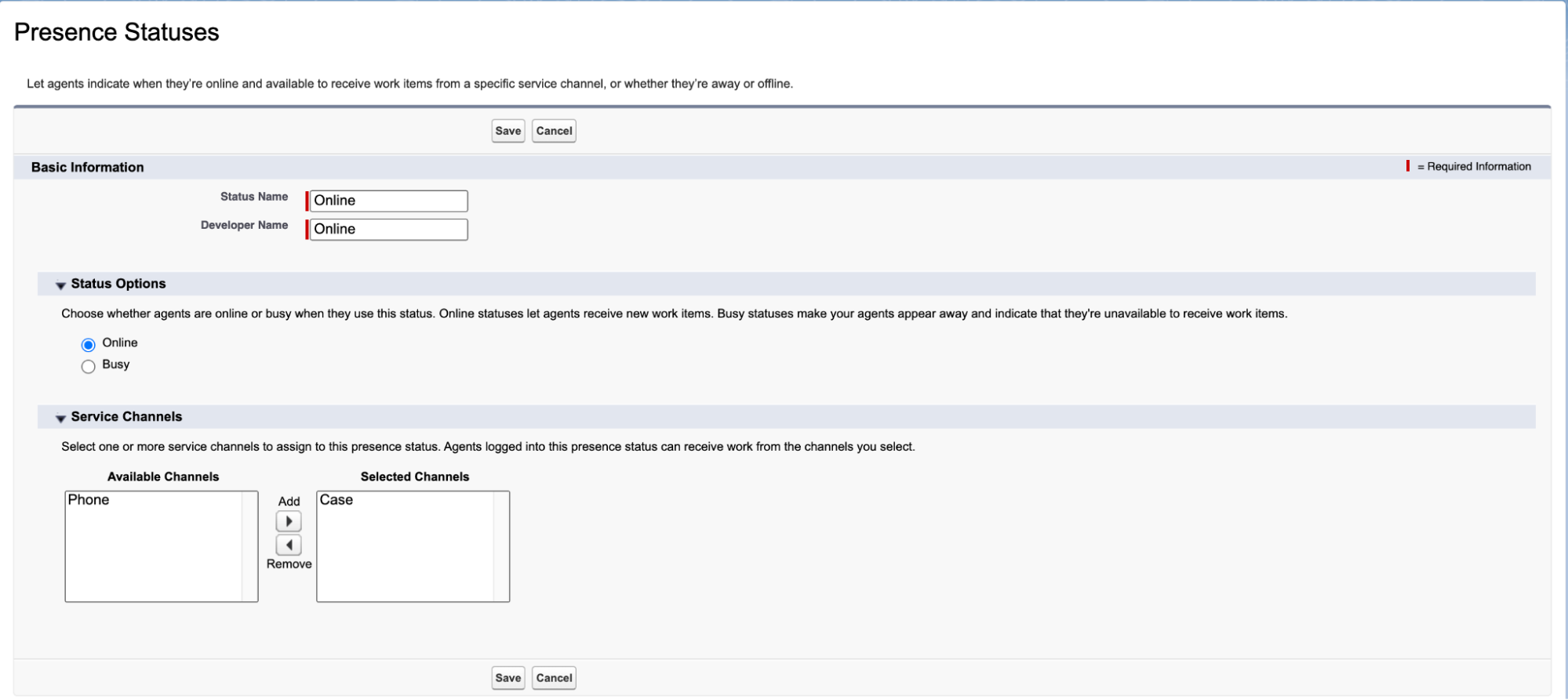Click the Available Channels list scrollbar
The height and width of the screenshot is (700, 1568).
(x=249, y=546)
